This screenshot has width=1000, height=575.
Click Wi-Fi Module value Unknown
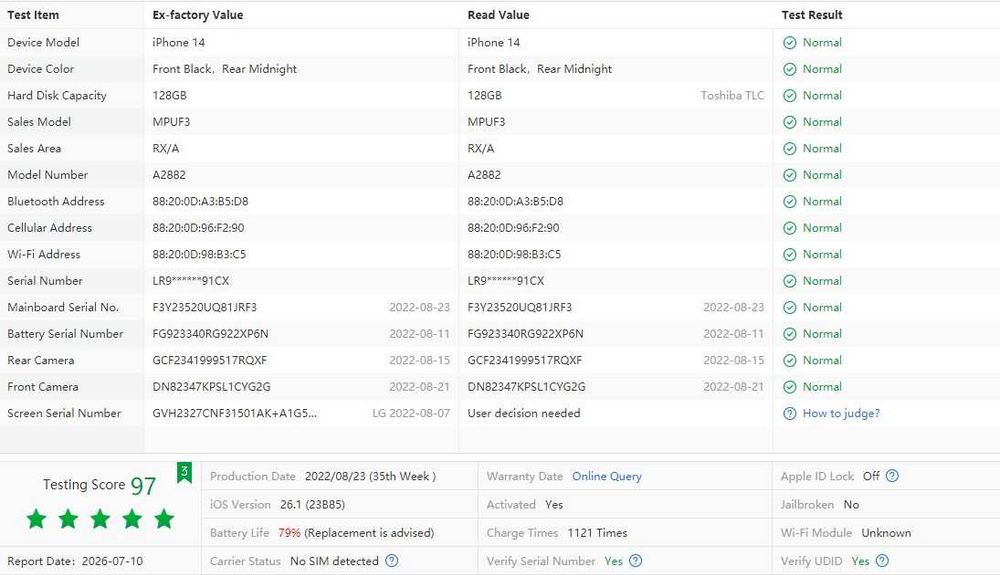886,532
